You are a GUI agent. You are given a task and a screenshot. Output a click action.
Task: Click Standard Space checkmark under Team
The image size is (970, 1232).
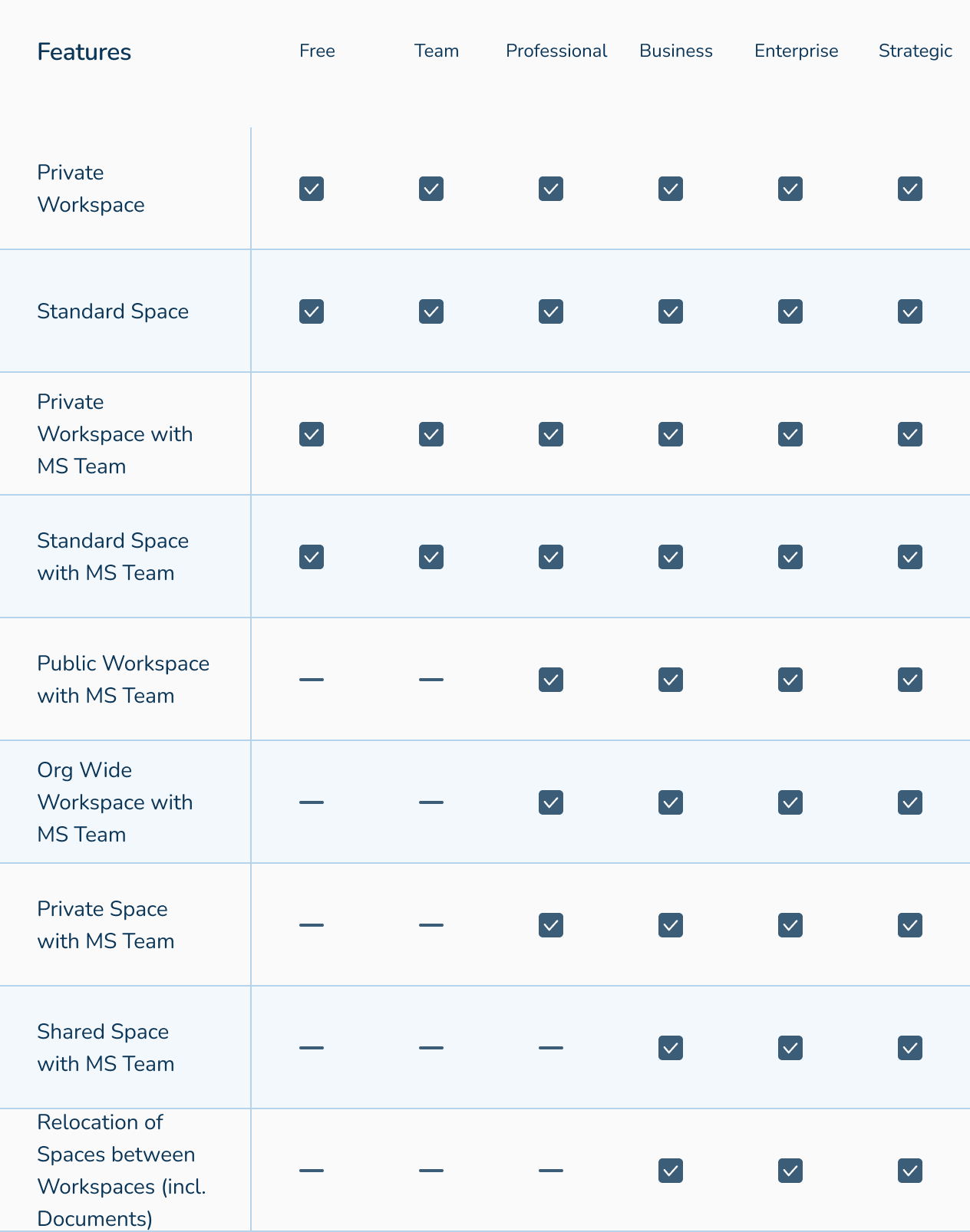pyautogui.click(x=431, y=311)
